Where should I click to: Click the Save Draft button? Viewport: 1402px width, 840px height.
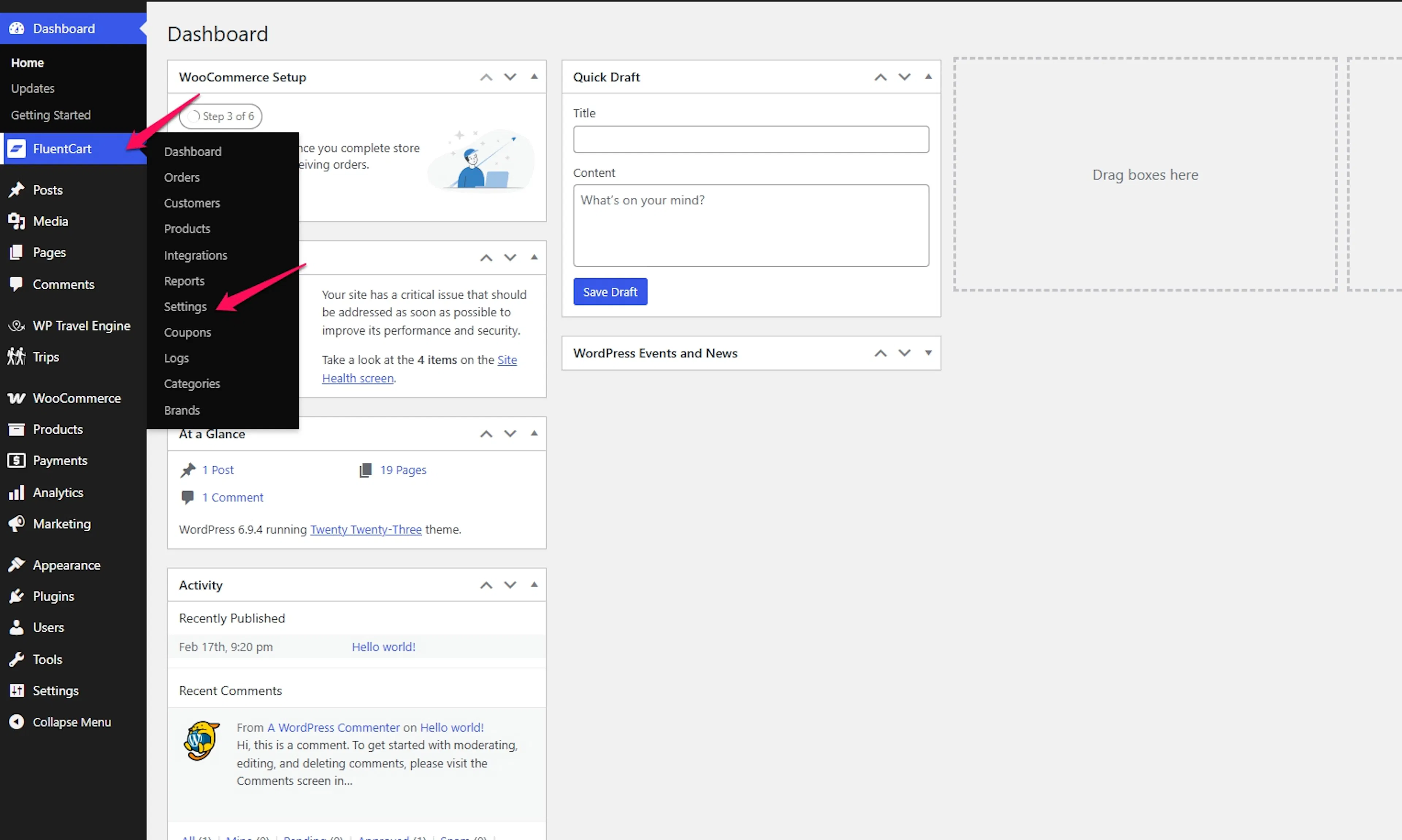coord(610,292)
